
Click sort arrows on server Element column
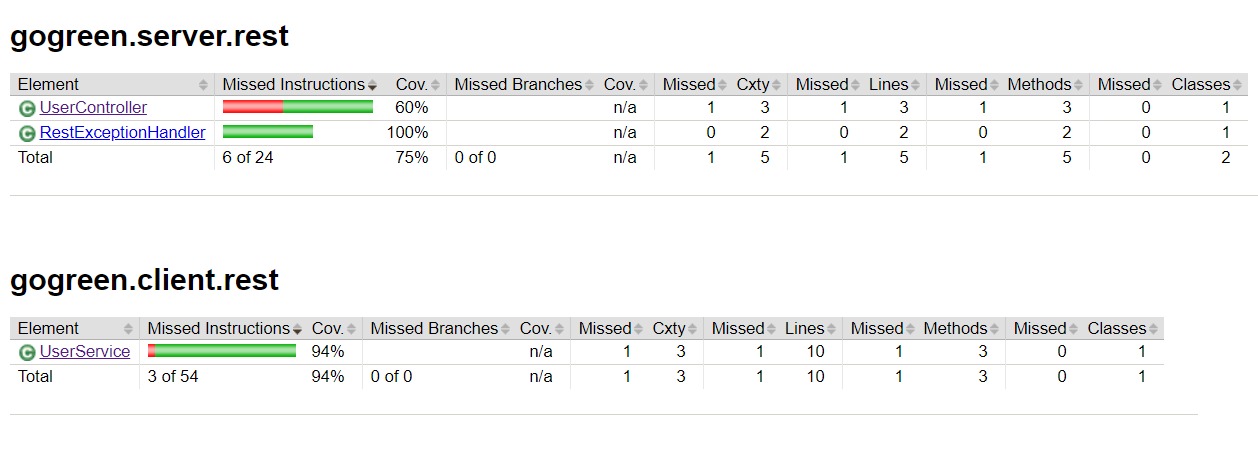[204, 85]
